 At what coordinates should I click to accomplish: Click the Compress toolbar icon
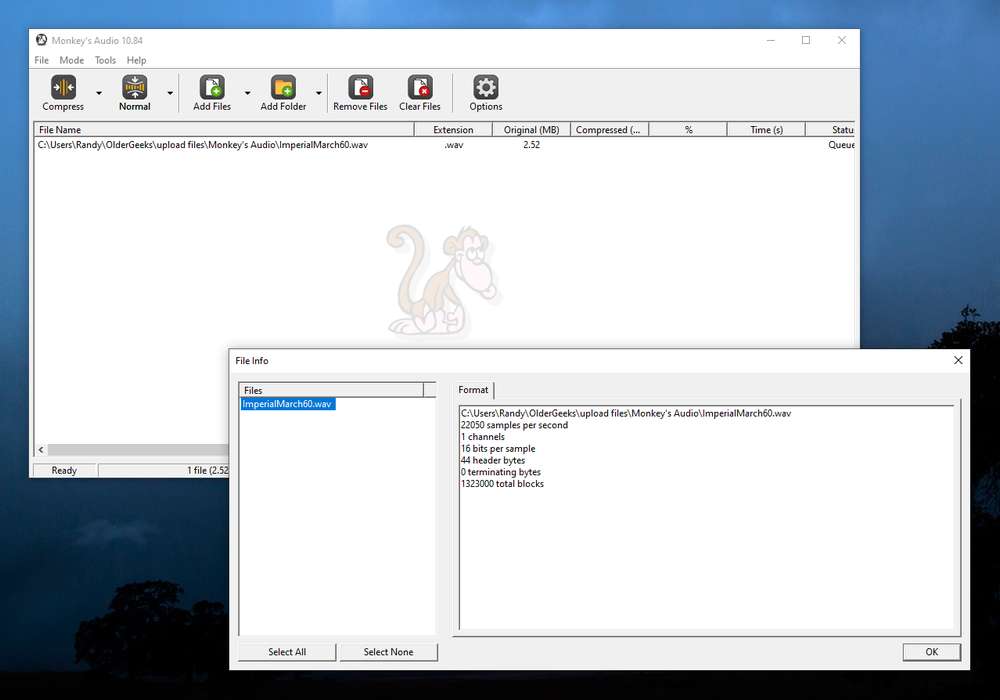(63, 87)
